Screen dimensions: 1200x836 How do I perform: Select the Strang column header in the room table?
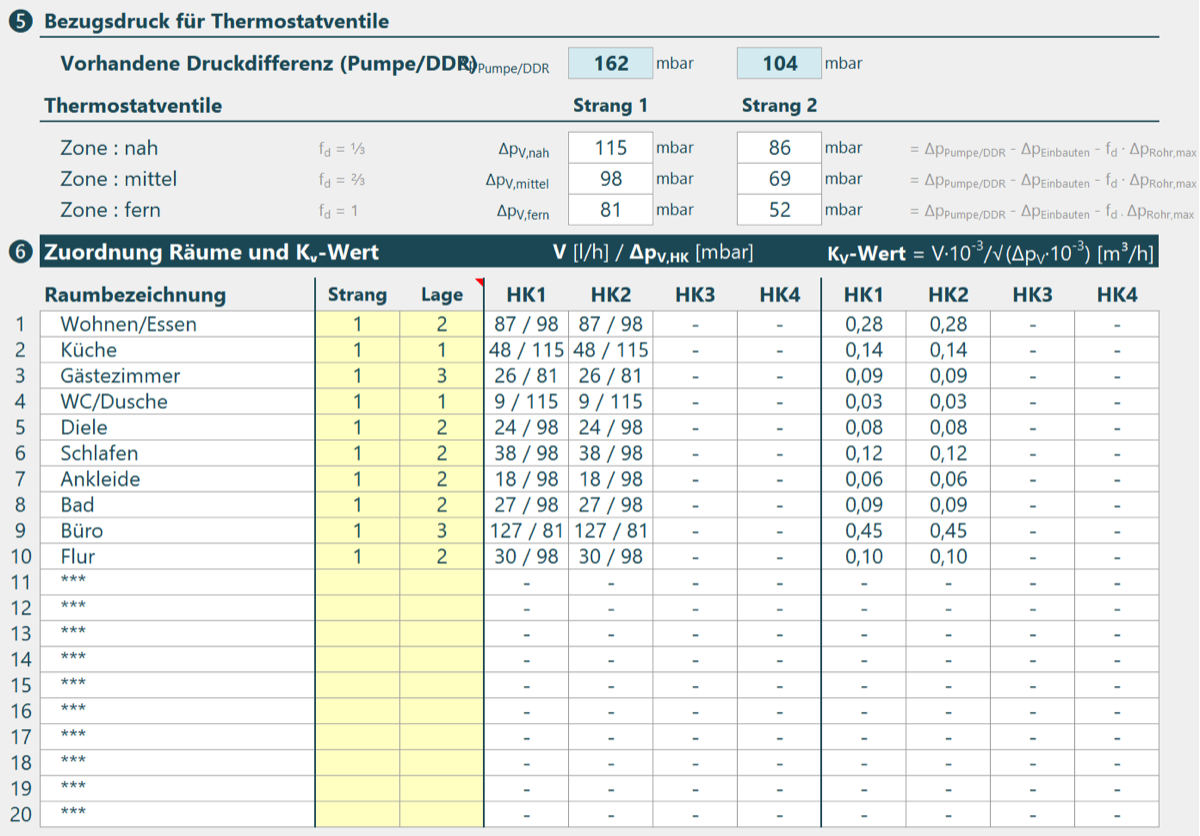[x=358, y=295]
